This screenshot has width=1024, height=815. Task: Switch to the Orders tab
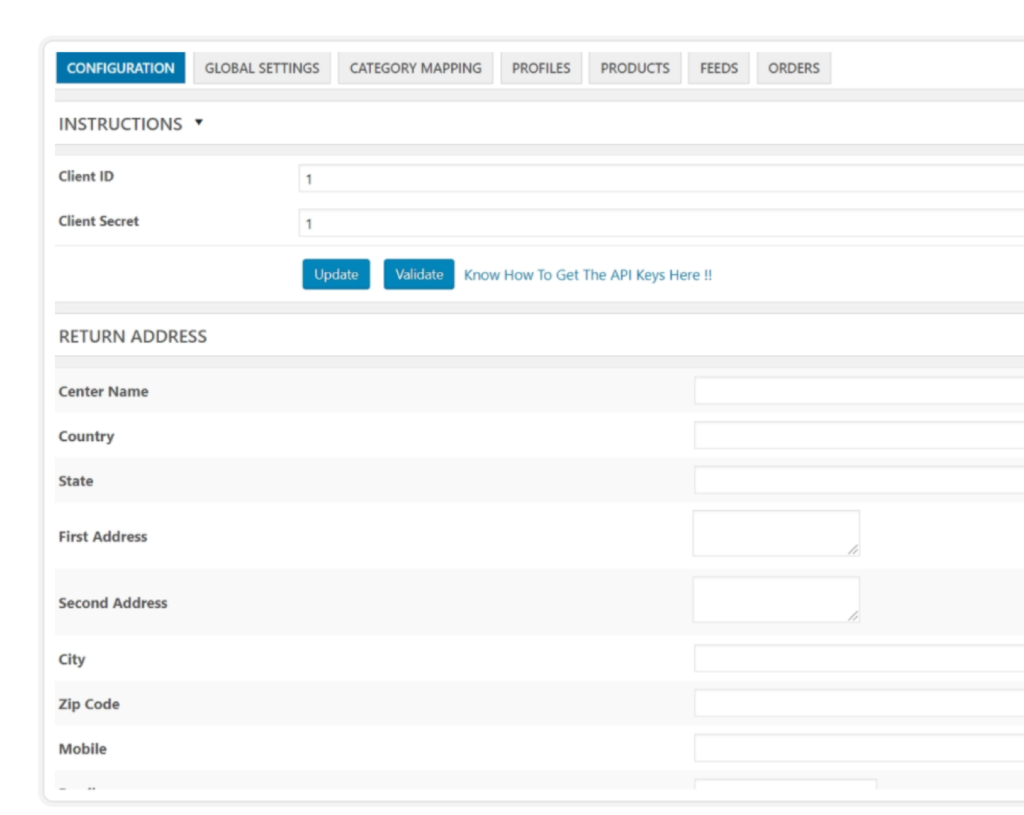pyautogui.click(x=793, y=68)
